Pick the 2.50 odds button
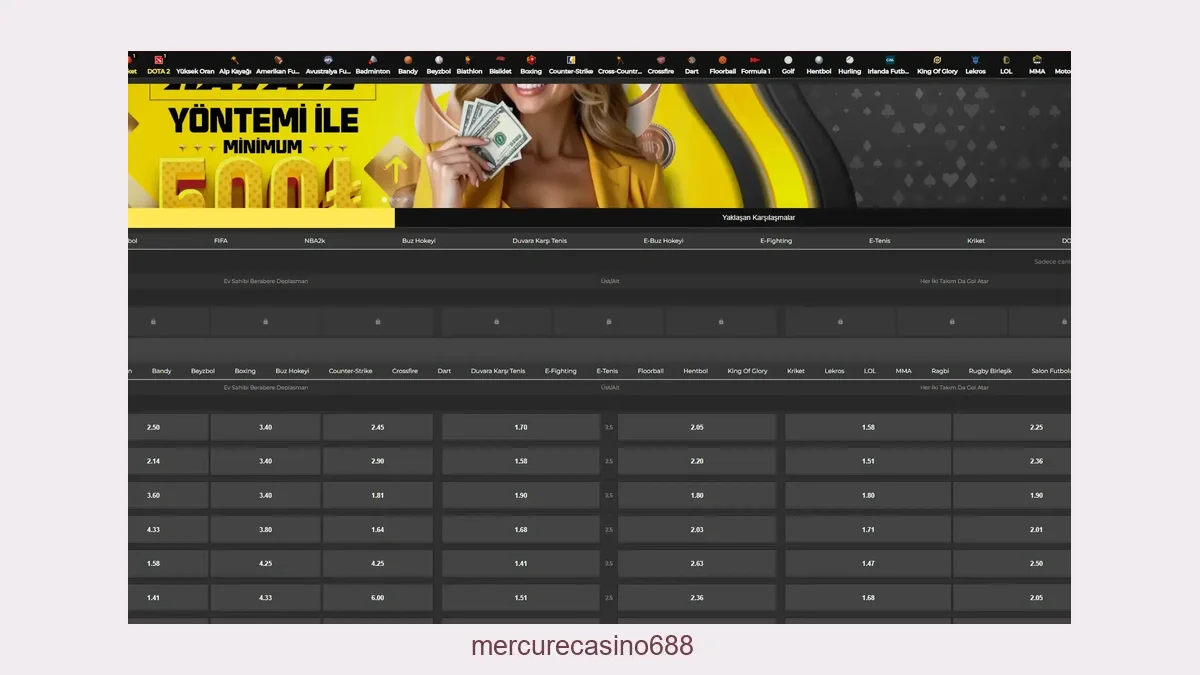Screen dimensions: 1200x675 pyautogui.click(x=153, y=427)
